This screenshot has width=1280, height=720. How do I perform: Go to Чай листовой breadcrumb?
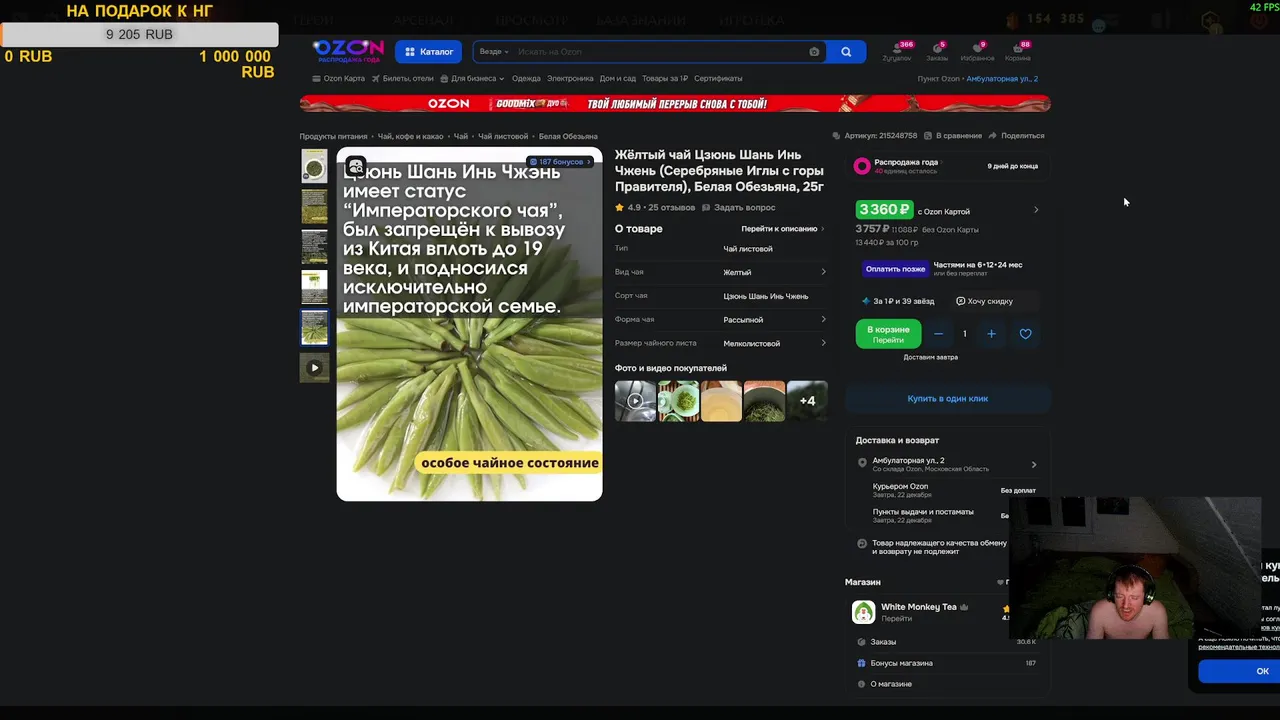(502, 136)
